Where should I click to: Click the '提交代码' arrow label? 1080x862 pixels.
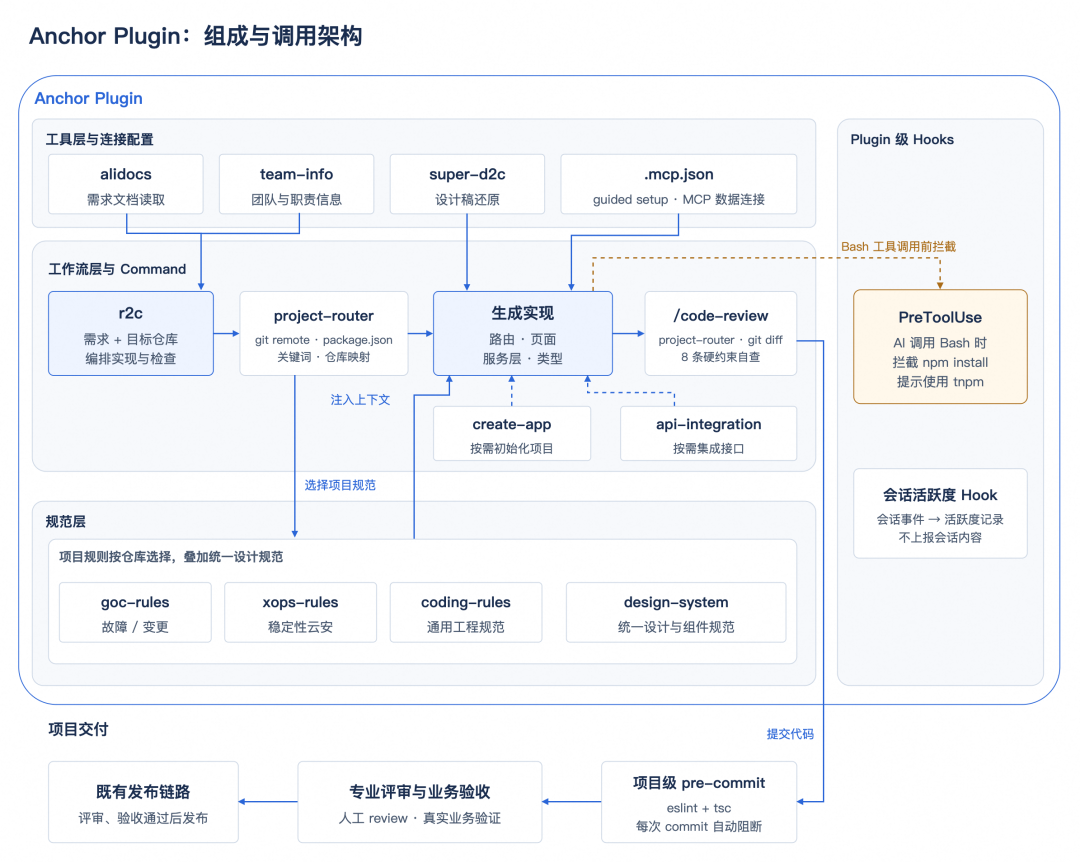pyautogui.click(x=790, y=734)
